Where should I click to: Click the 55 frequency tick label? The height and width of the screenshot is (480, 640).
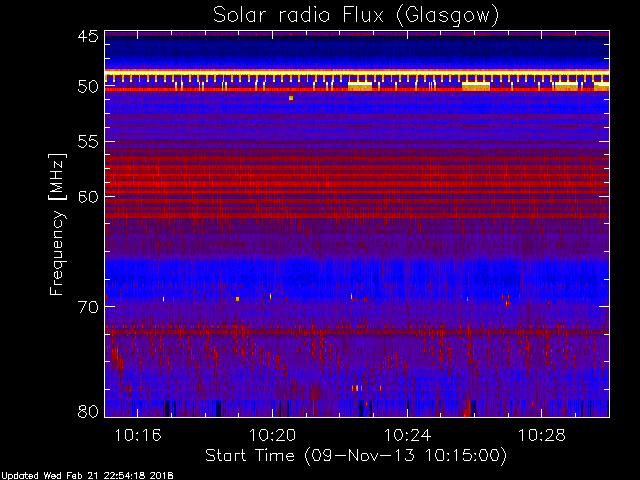(x=88, y=142)
